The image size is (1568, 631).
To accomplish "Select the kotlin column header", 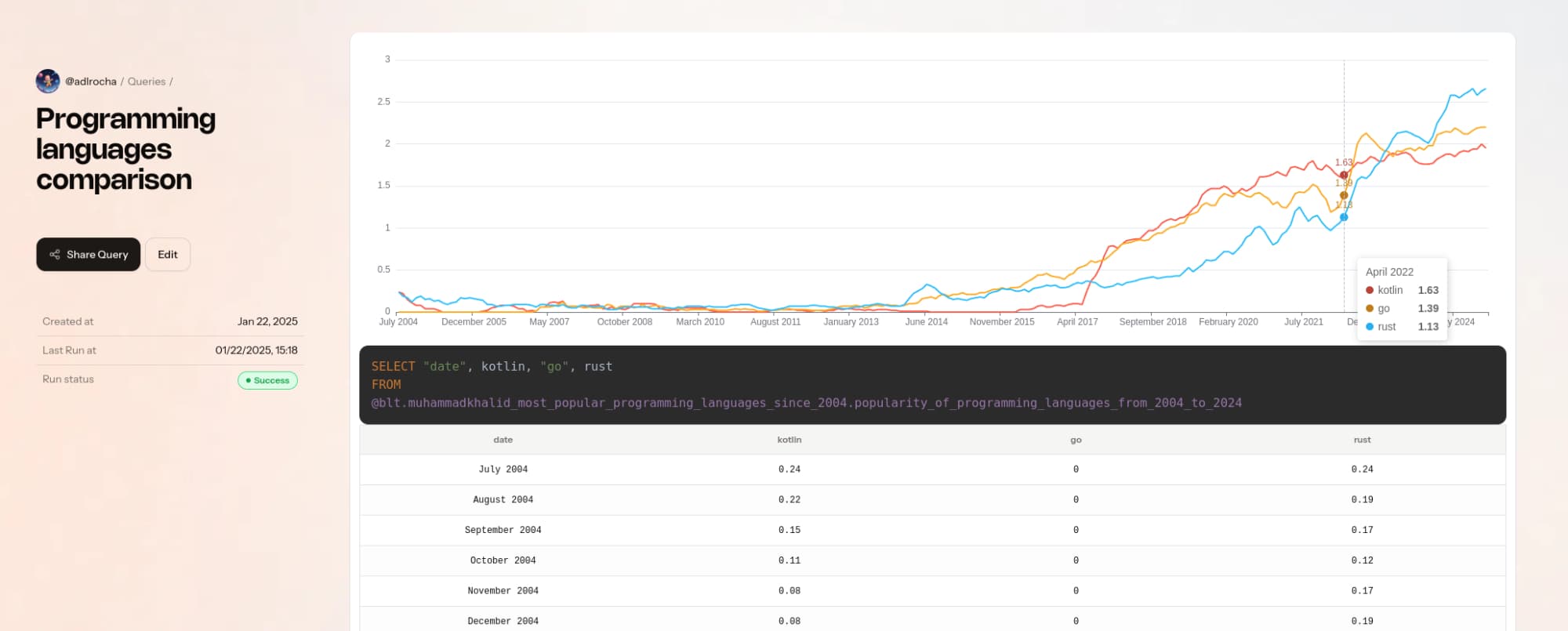I will click(x=789, y=440).
